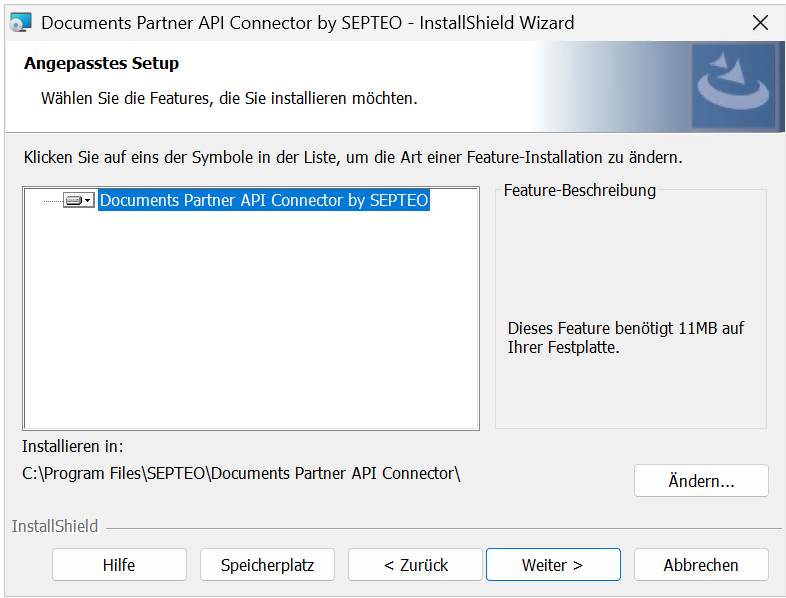Click the 'Feature-Beschreibung' group label

click(x=579, y=190)
